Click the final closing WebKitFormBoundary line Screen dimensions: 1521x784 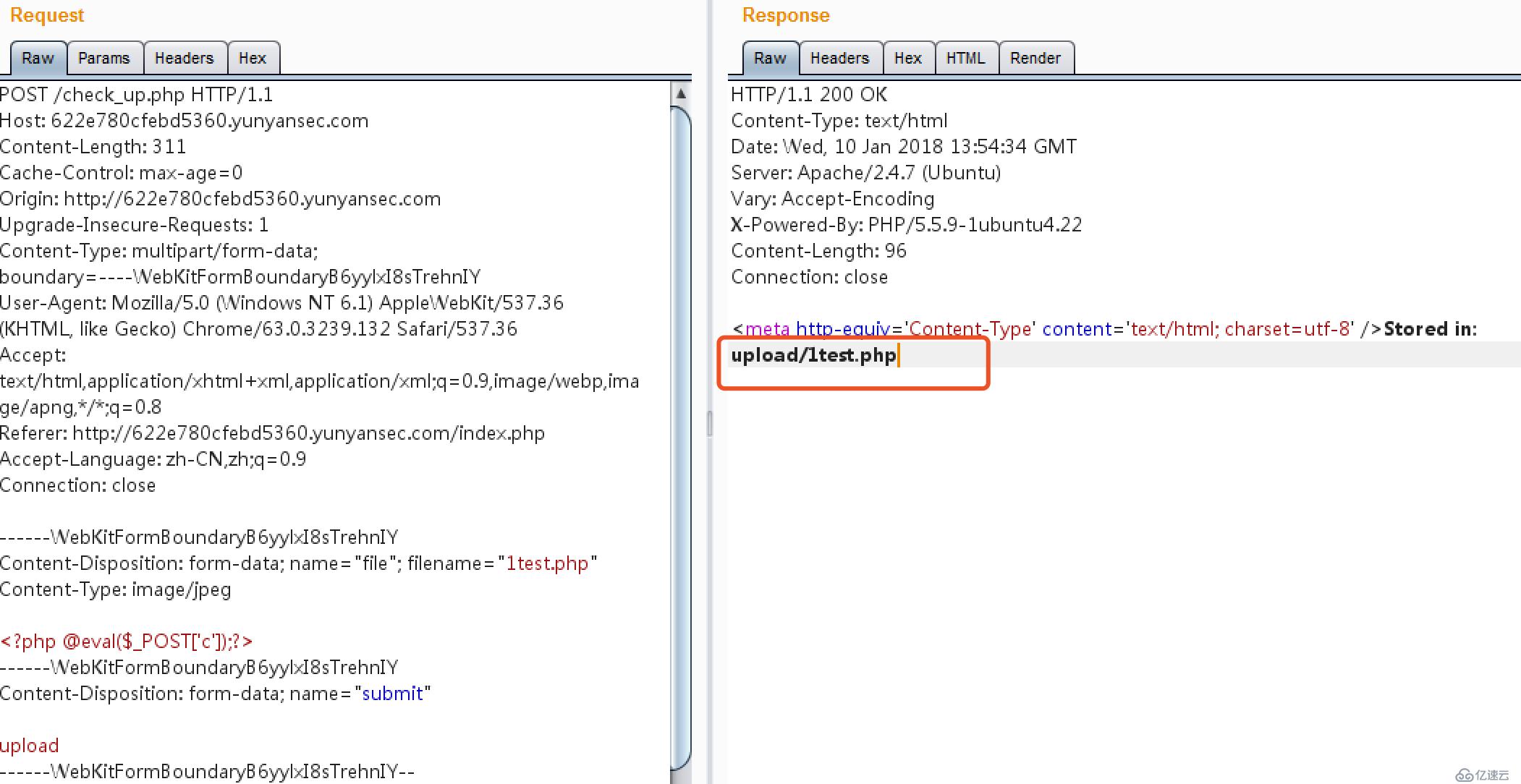coord(208,772)
